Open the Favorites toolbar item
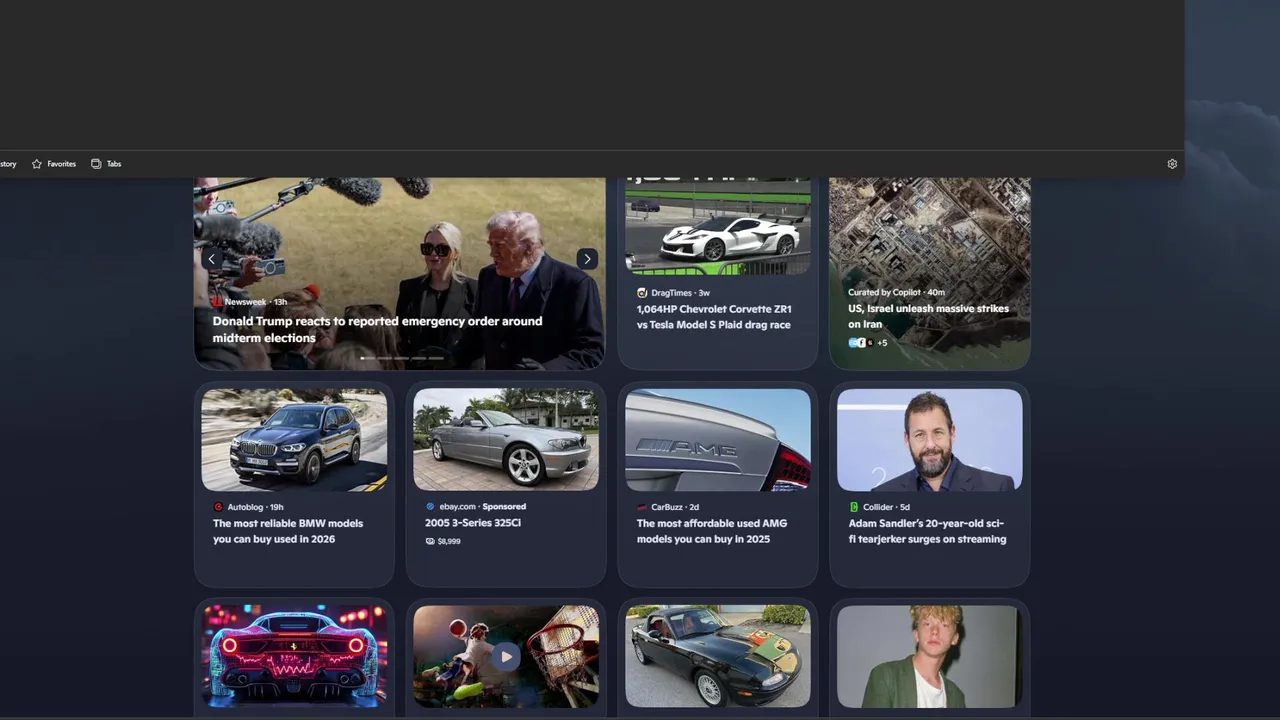This screenshot has height=720, width=1280. [54, 164]
